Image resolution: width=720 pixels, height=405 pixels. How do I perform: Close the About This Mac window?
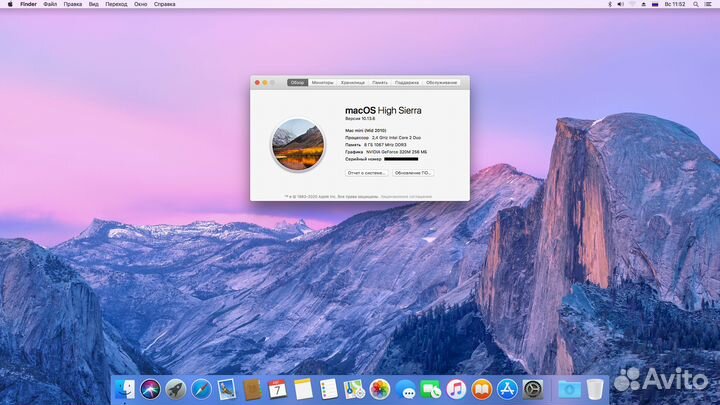tap(257, 83)
